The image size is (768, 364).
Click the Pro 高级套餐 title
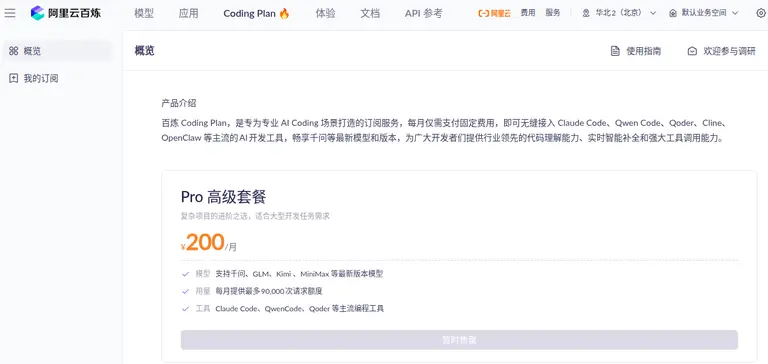coord(223,197)
